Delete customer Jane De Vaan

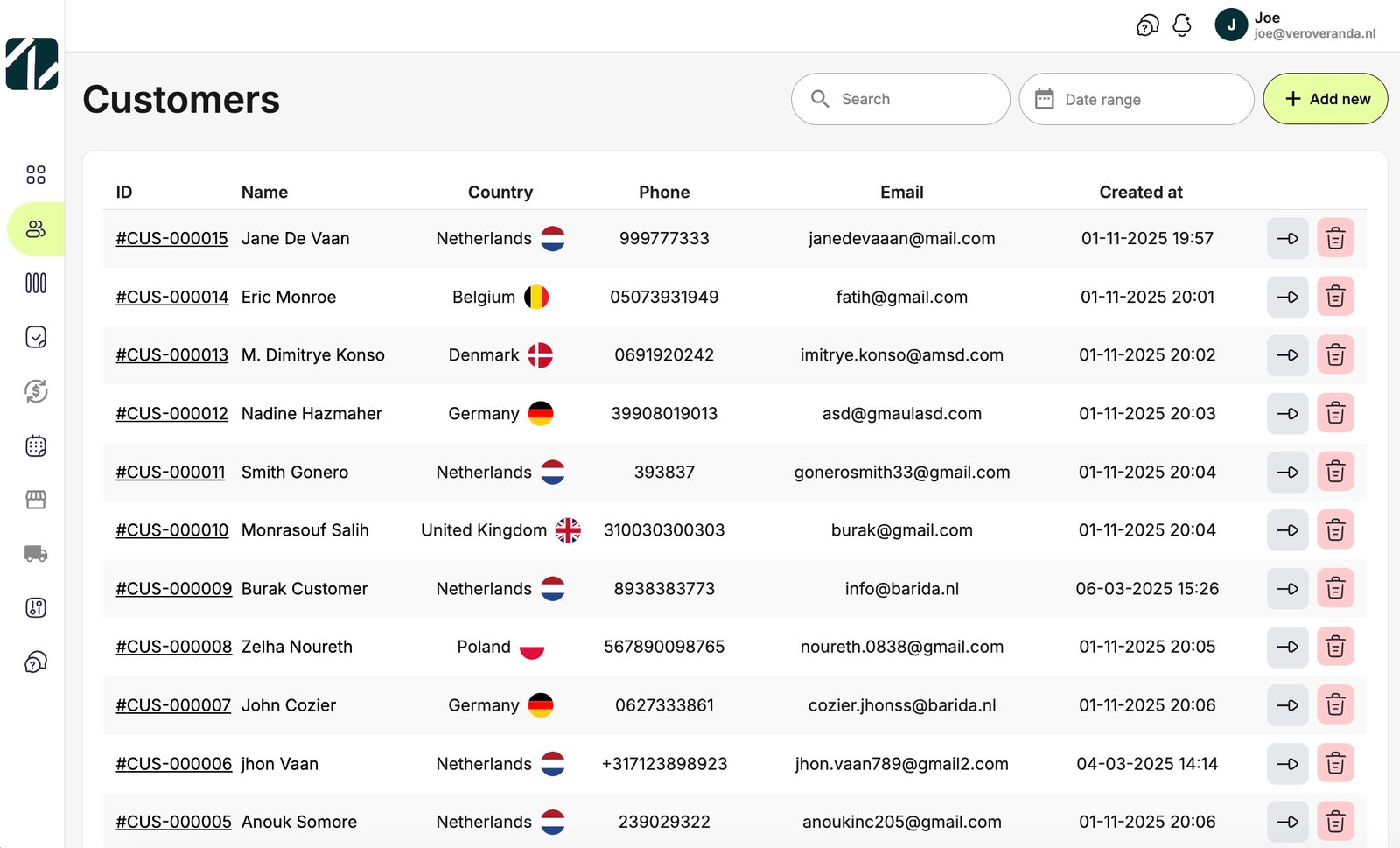pos(1334,238)
